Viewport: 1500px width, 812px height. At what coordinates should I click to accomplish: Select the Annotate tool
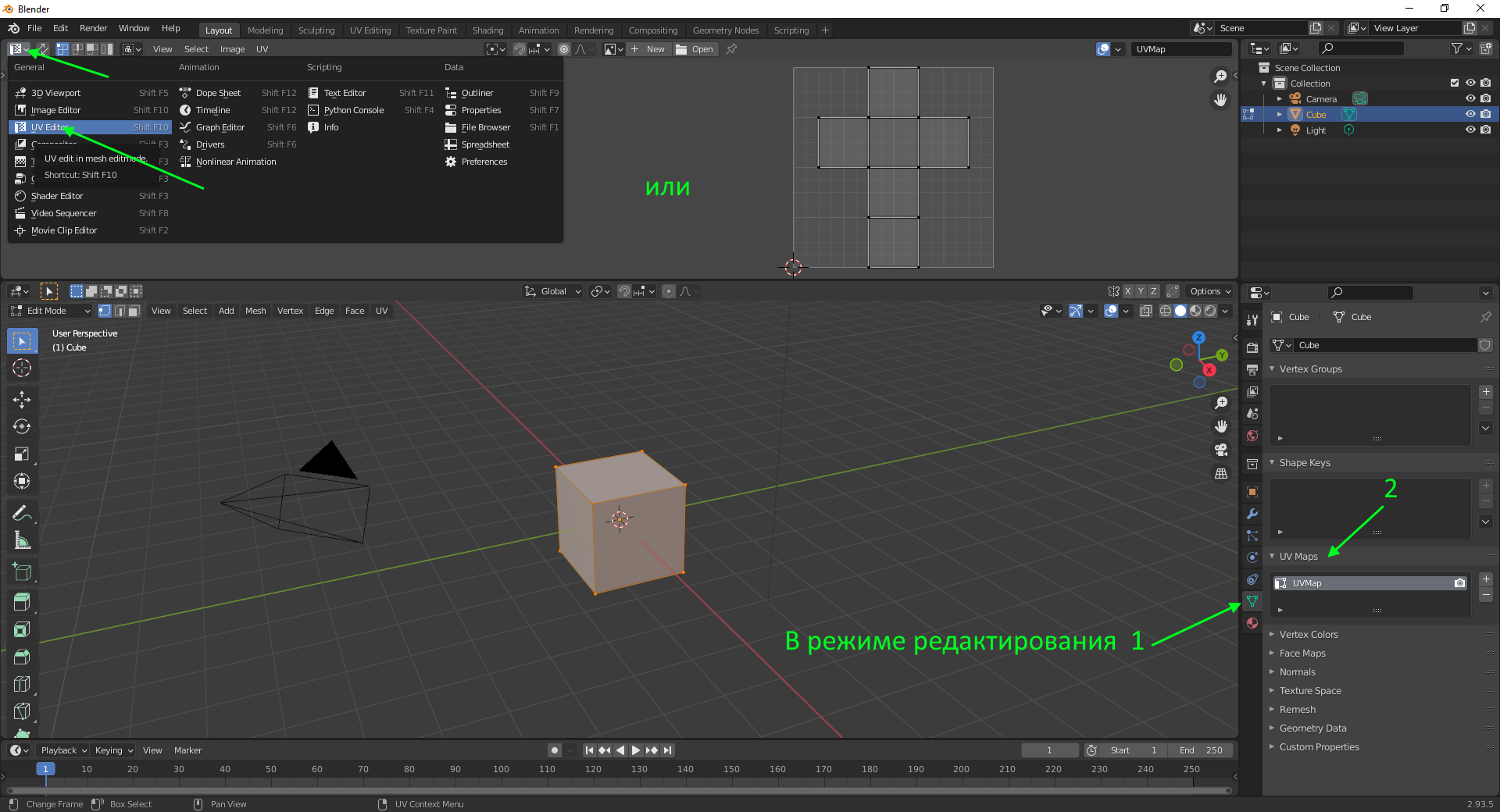click(x=22, y=513)
